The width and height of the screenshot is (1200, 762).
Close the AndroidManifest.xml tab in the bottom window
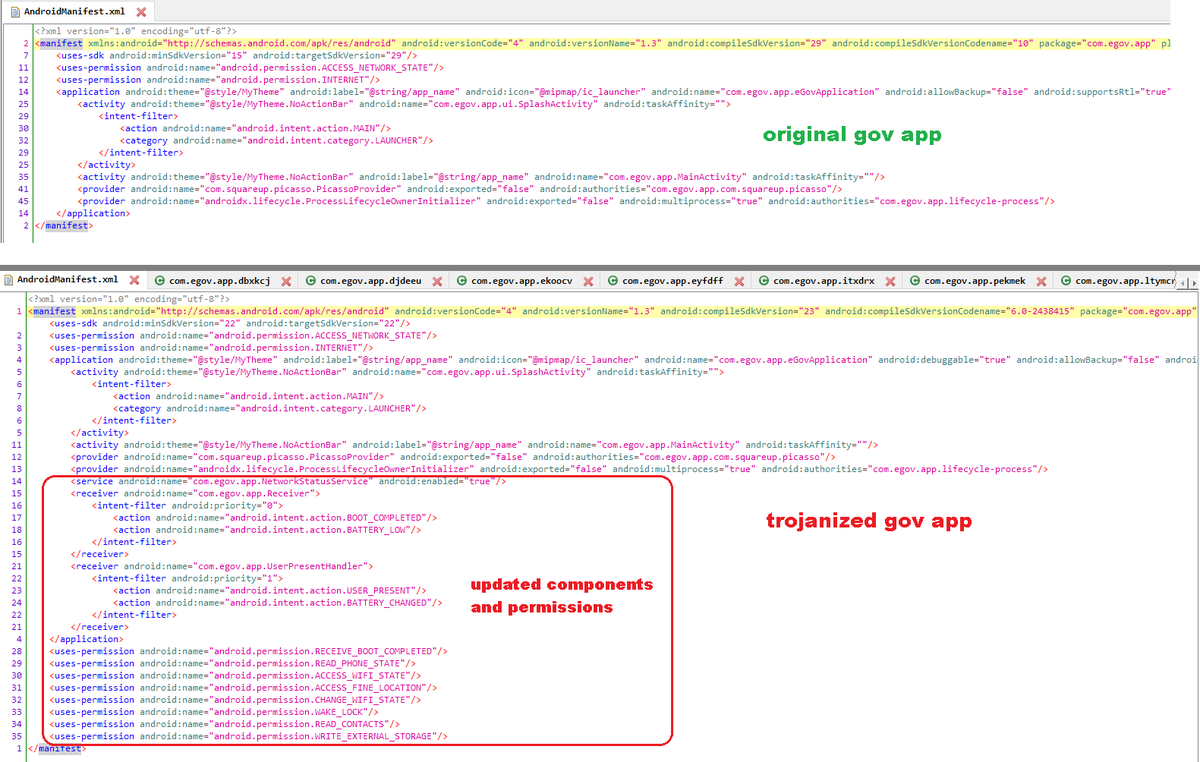[x=133, y=280]
